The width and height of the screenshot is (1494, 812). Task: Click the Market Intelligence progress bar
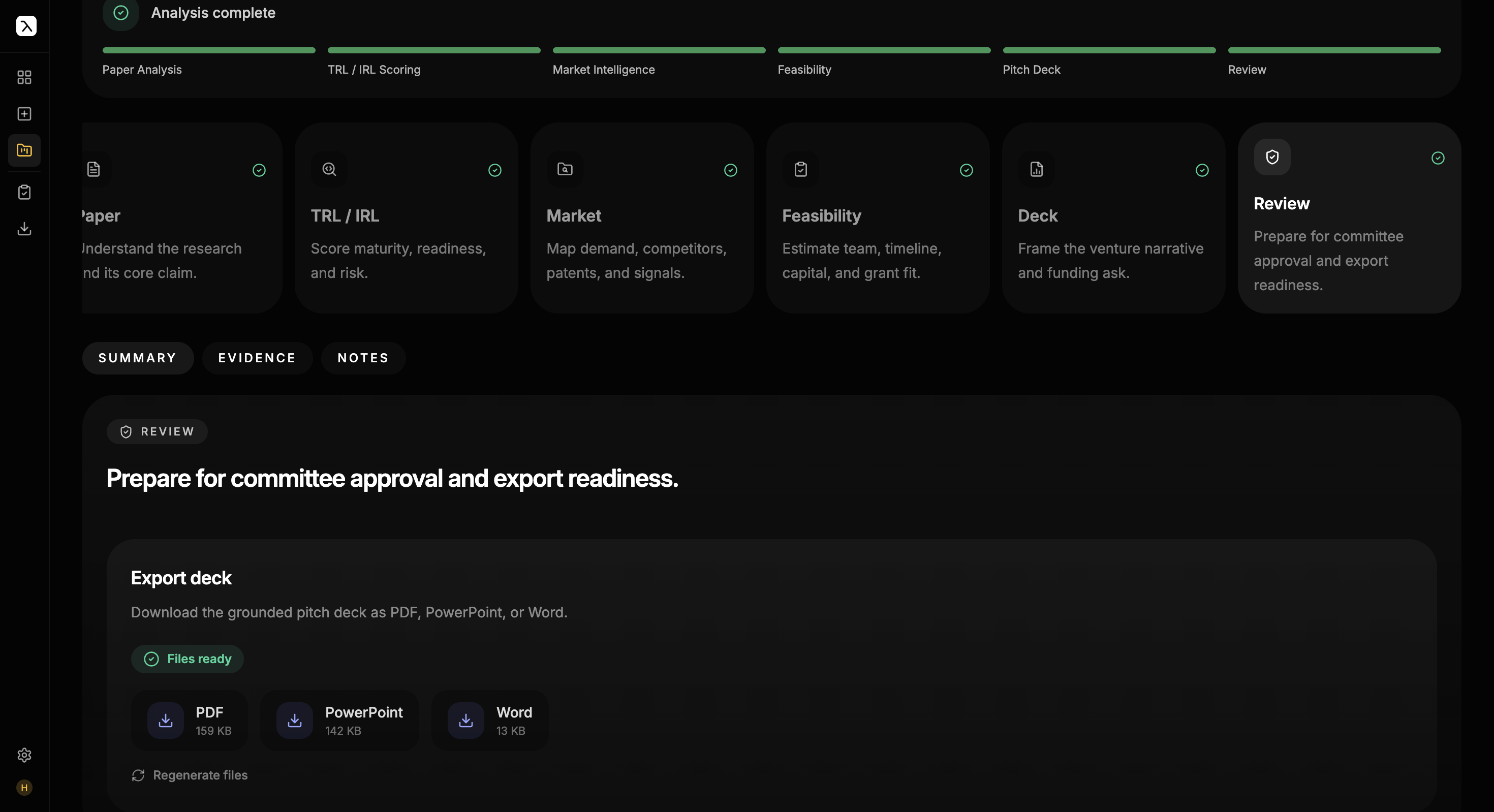tap(659, 50)
